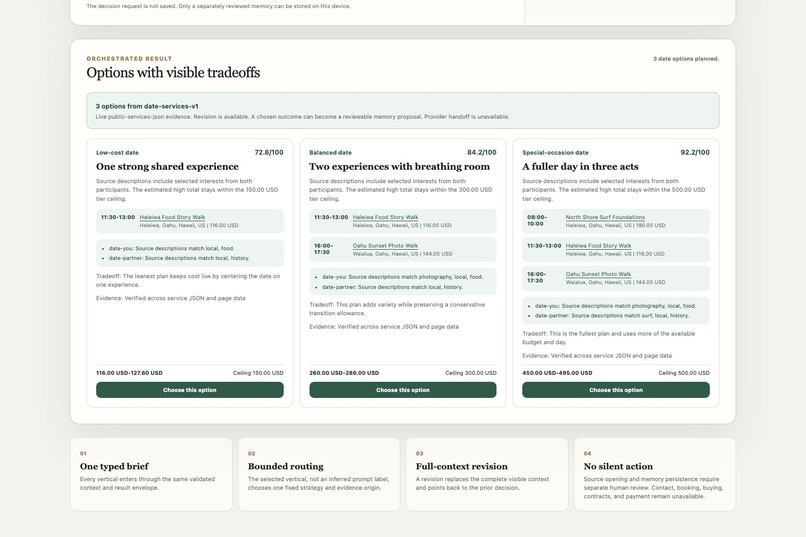Click 'Ceiling 500.00 USD' label
The height and width of the screenshot is (537, 806).
[x=684, y=373]
